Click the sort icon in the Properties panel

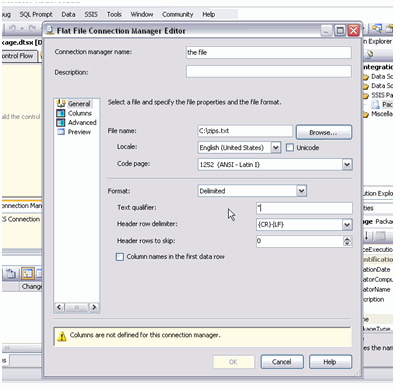click(366, 236)
